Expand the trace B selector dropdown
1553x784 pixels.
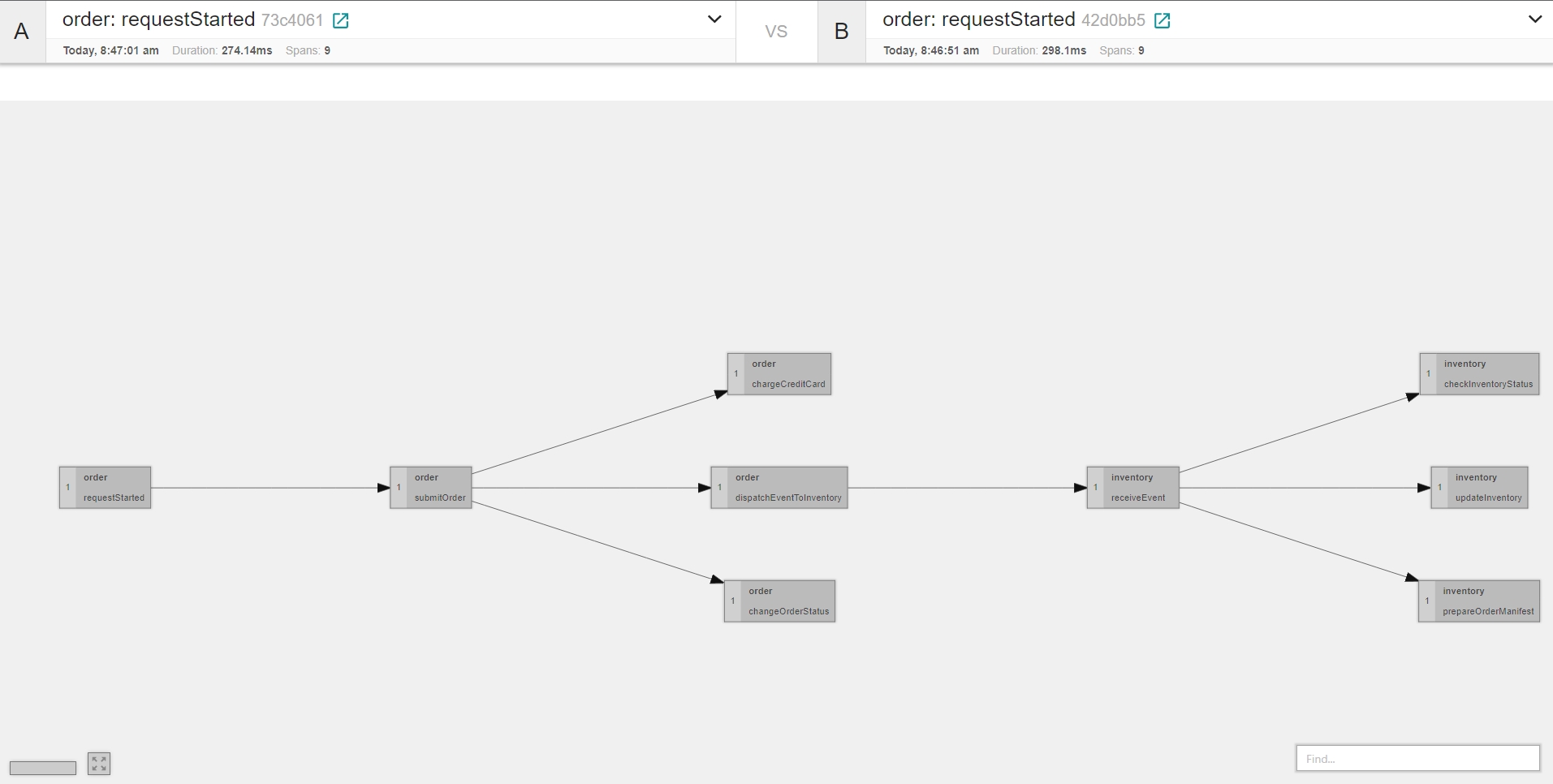click(x=1534, y=19)
